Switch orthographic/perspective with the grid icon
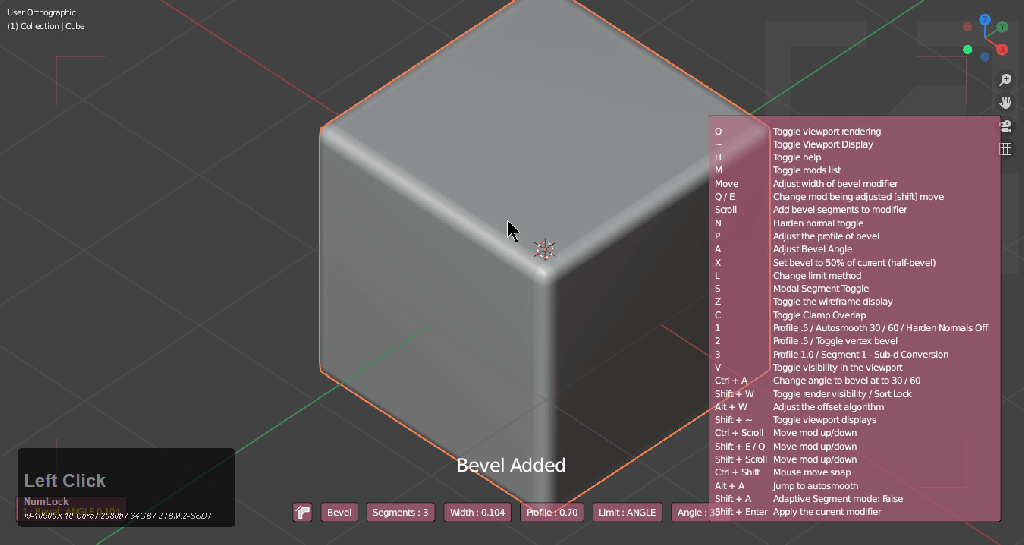 point(1005,149)
